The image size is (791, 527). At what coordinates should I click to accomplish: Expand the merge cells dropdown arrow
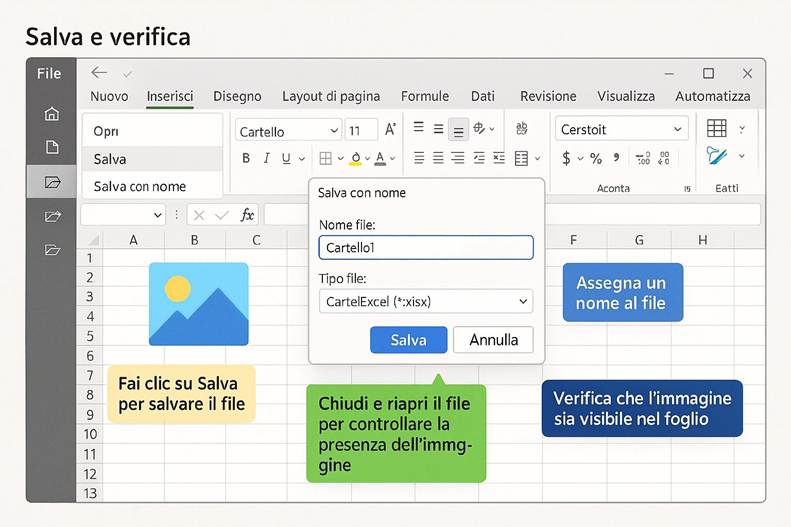537,159
